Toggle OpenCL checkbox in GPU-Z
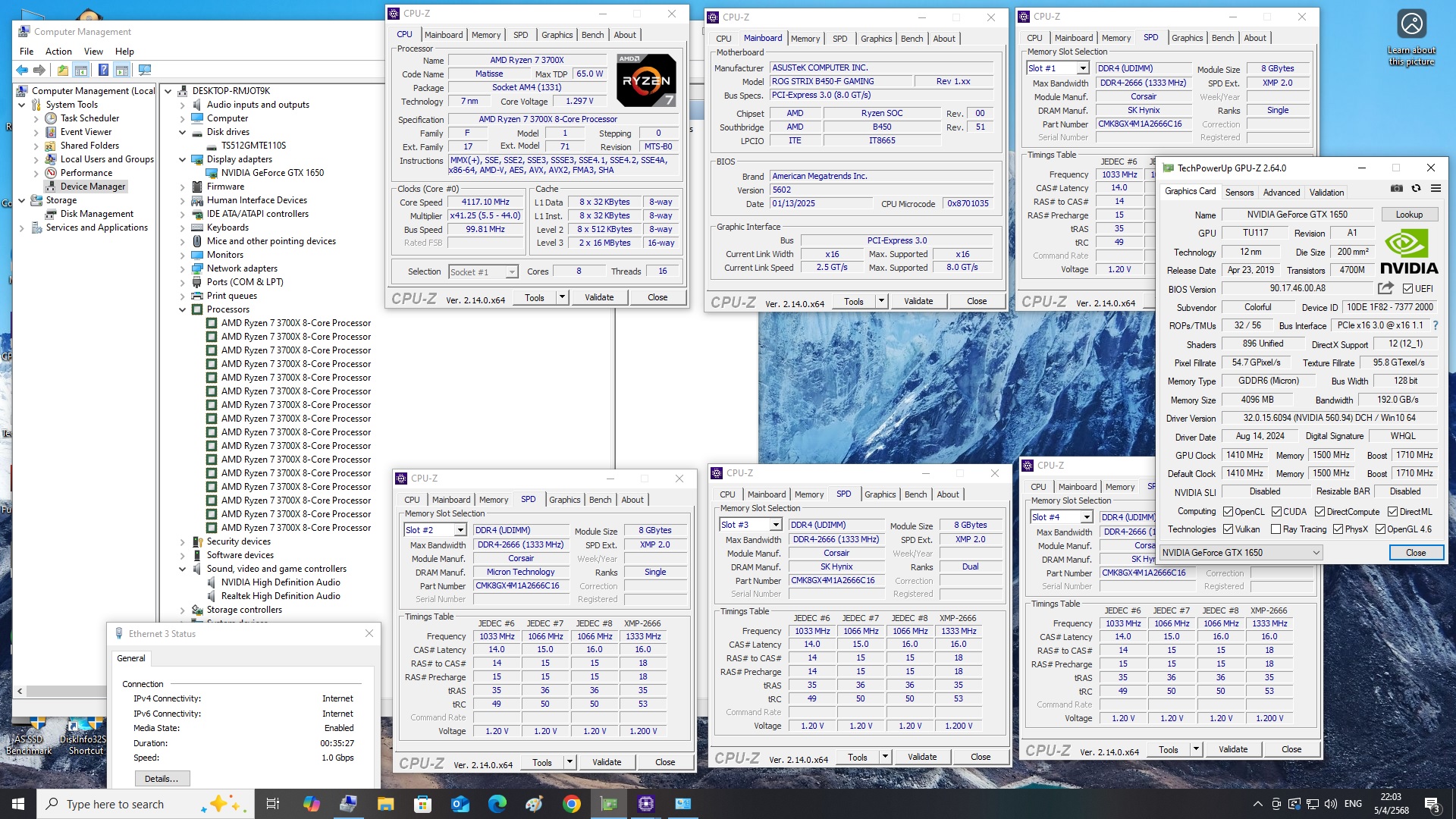 pyautogui.click(x=1228, y=512)
